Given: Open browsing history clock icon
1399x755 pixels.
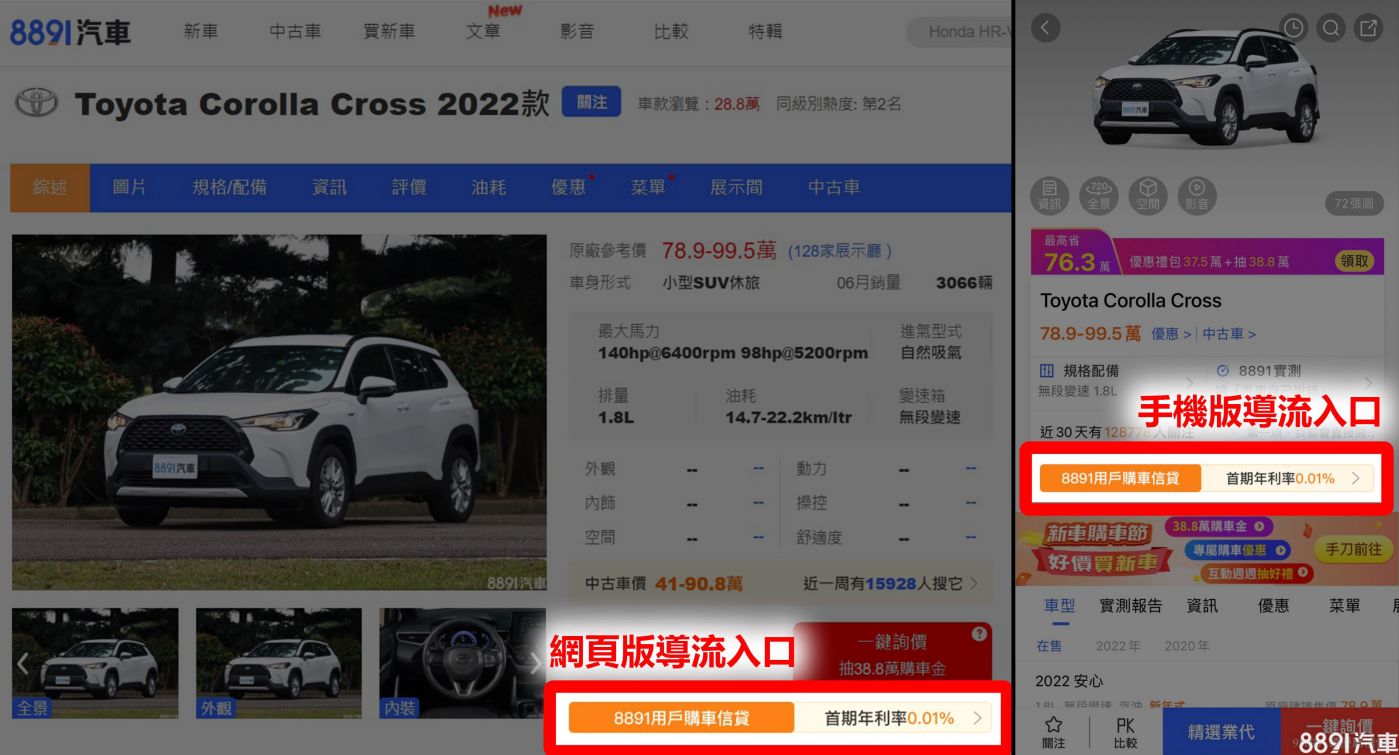Looking at the screenshot, I should tap(1294, 28).
